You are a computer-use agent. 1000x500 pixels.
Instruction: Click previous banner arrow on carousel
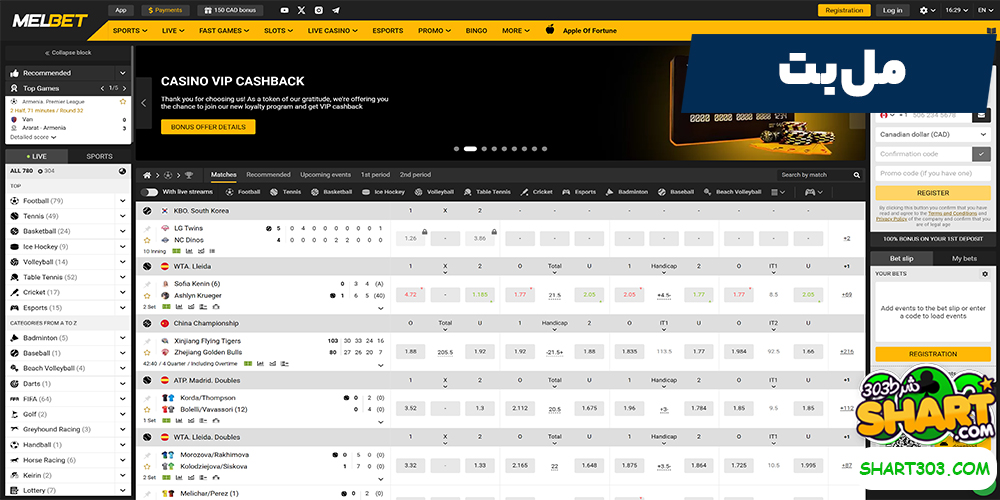tap(143, 102)
